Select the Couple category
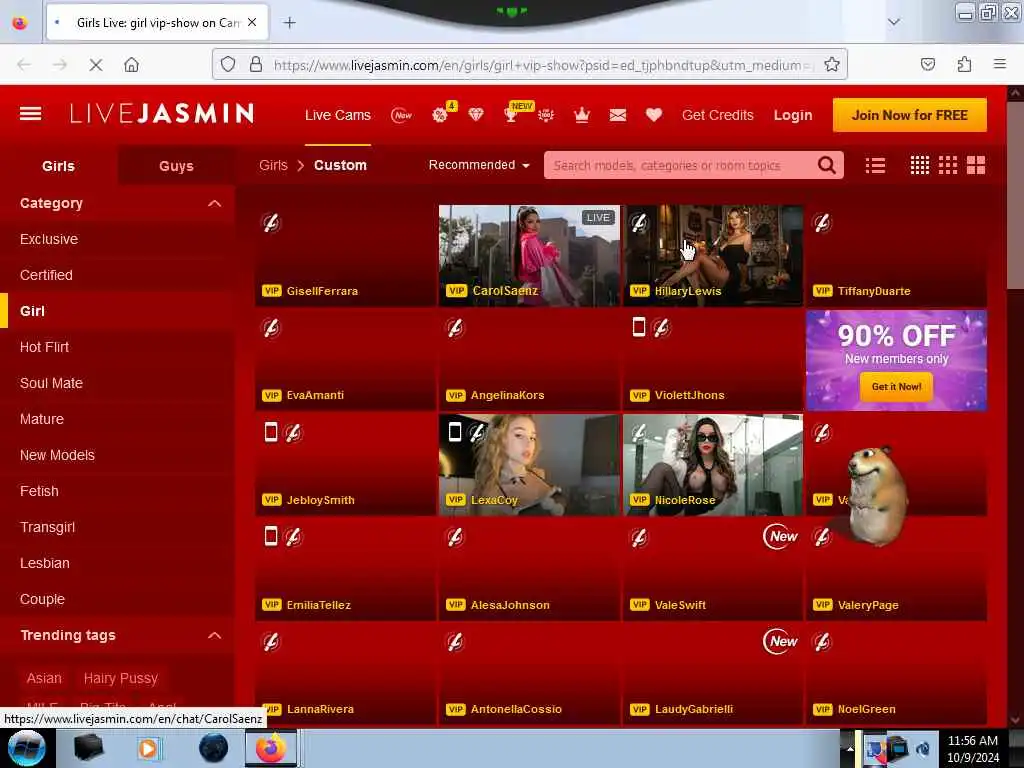Screen dimensions: 1024x768 (x=42, y=599)
